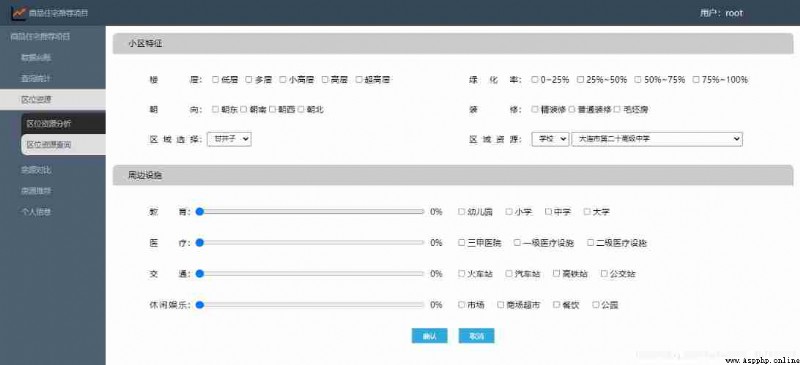Enable the 公交站 transport checkbox
The height and width of the screenshot is (365, 800).
[605, 274]
